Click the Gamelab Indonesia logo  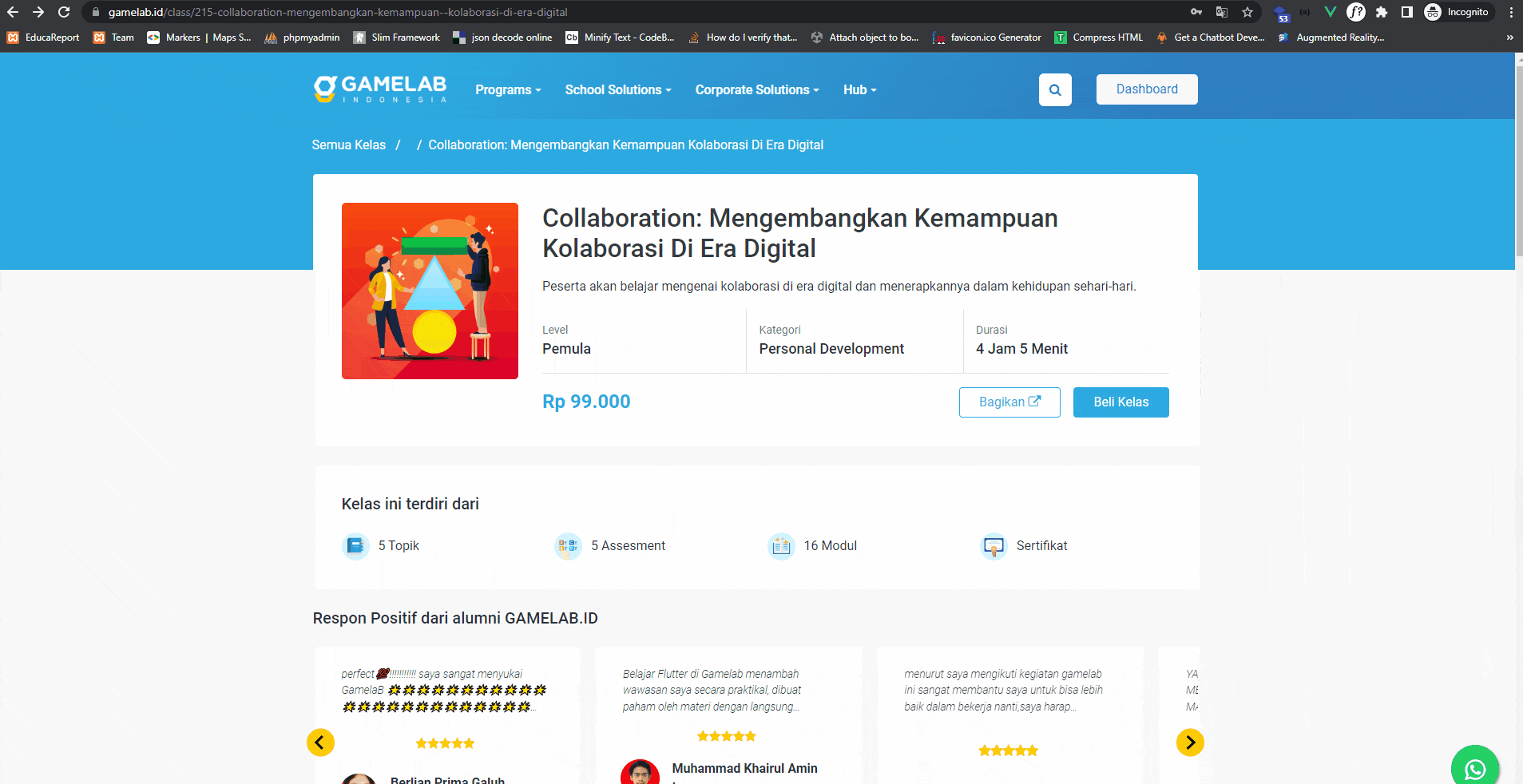click(x=380, y=89)
